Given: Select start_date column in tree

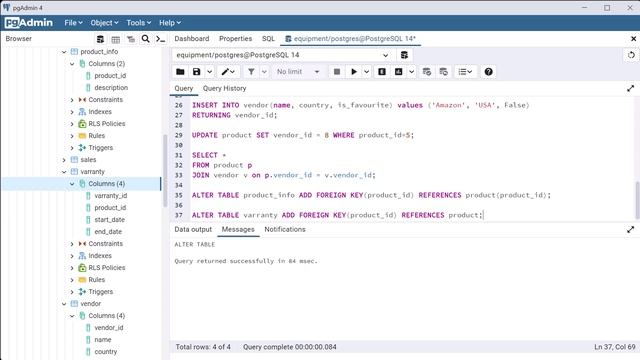Looking at the screenshot, I should [x=109, y=220].
